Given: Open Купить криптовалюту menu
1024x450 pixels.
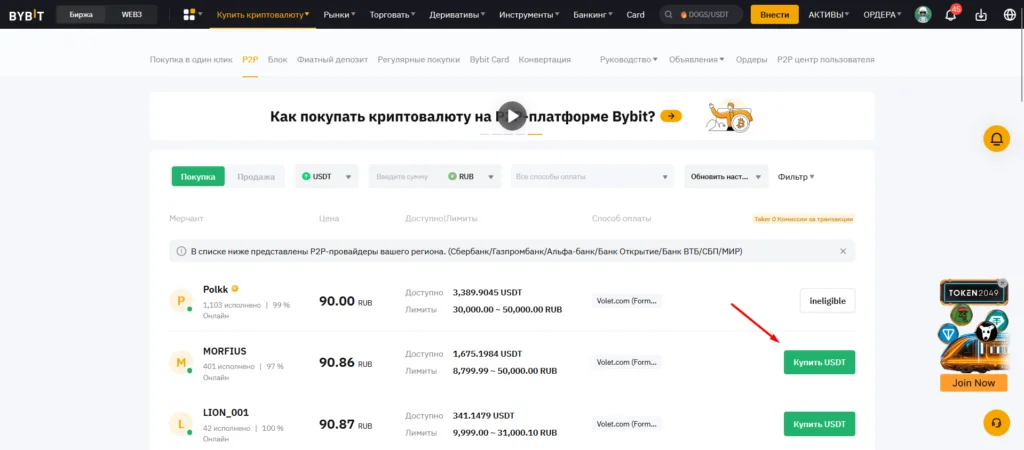Looking at the screenshot, I should point(263,14).
